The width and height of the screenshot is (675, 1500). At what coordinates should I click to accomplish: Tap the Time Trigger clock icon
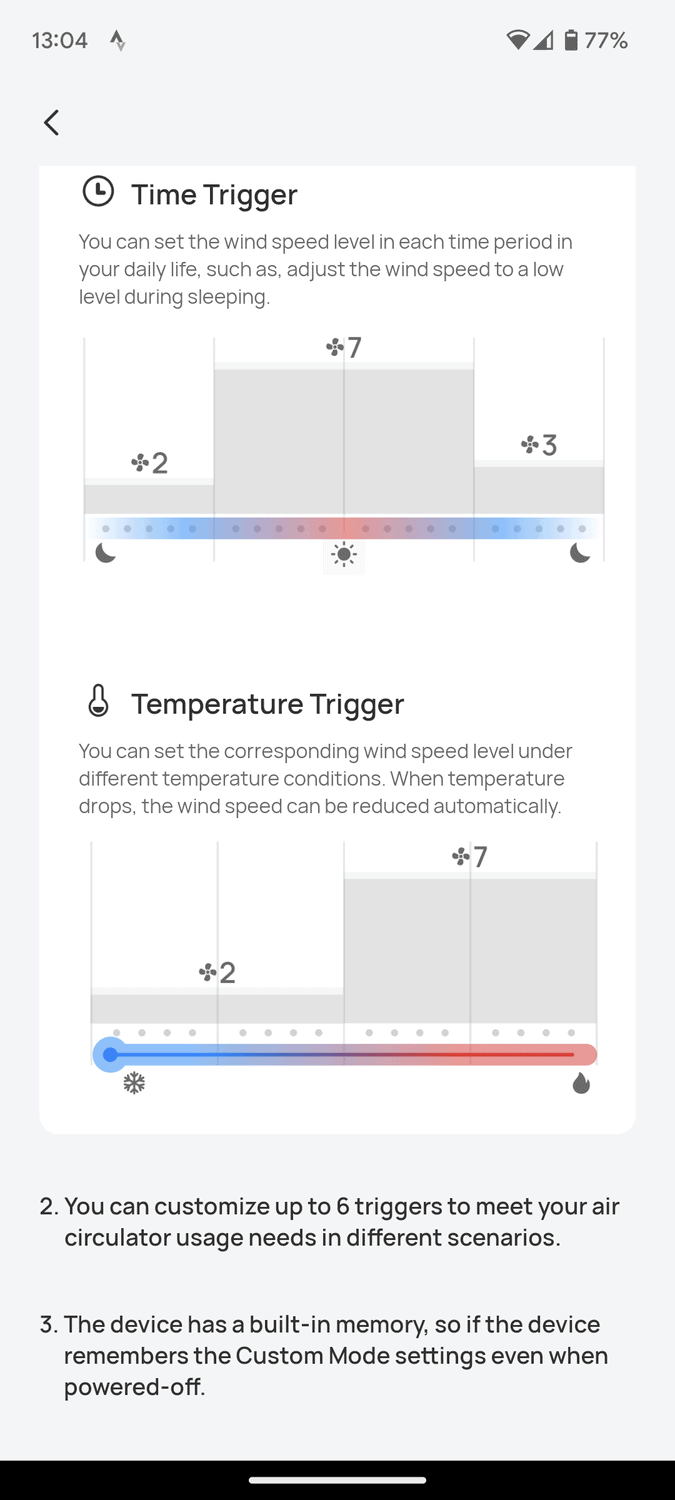98,191
